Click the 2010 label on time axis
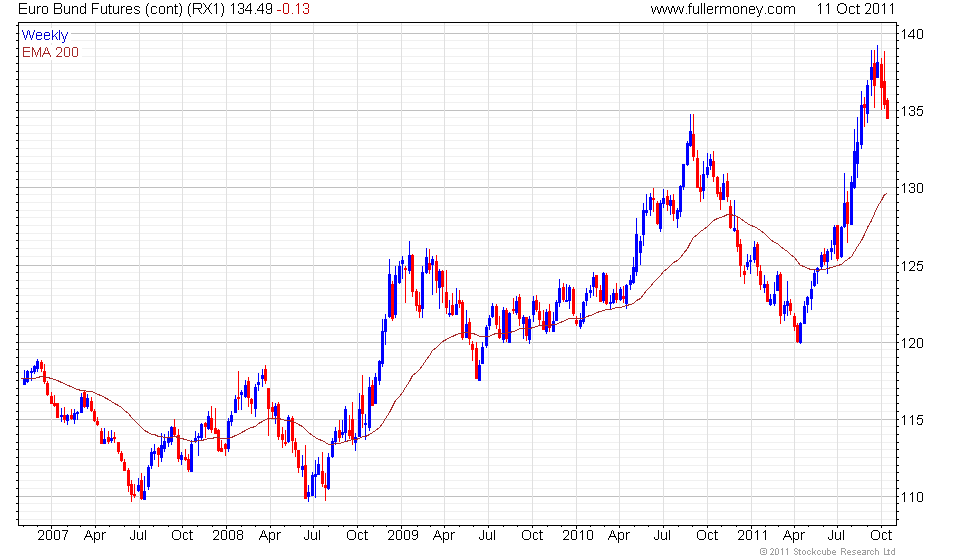Viewport: 980px width, 560px height. tap(577, 534)
